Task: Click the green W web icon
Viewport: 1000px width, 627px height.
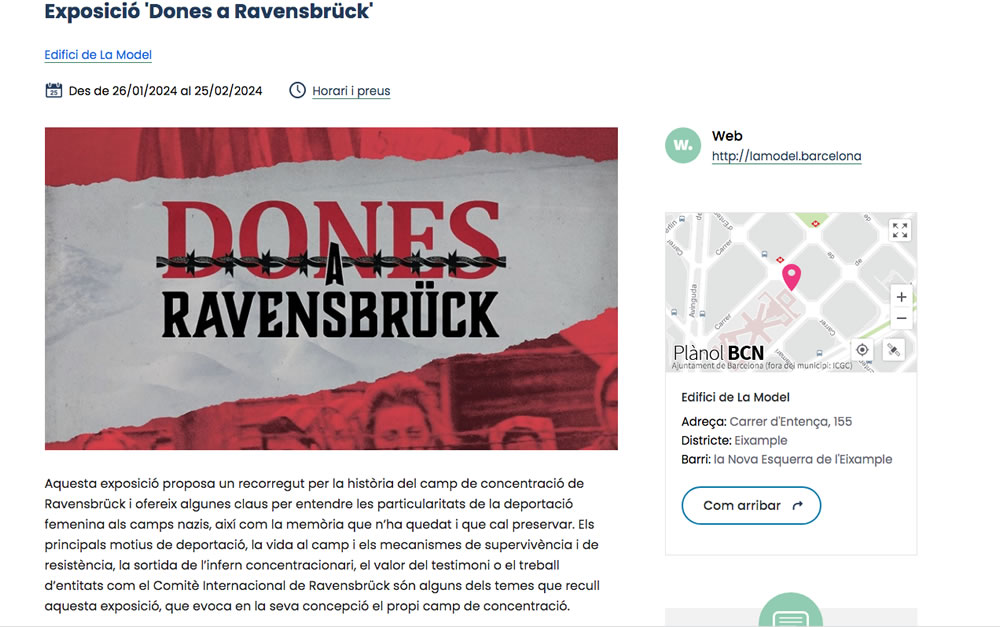Action: click(x=683, y=145)
